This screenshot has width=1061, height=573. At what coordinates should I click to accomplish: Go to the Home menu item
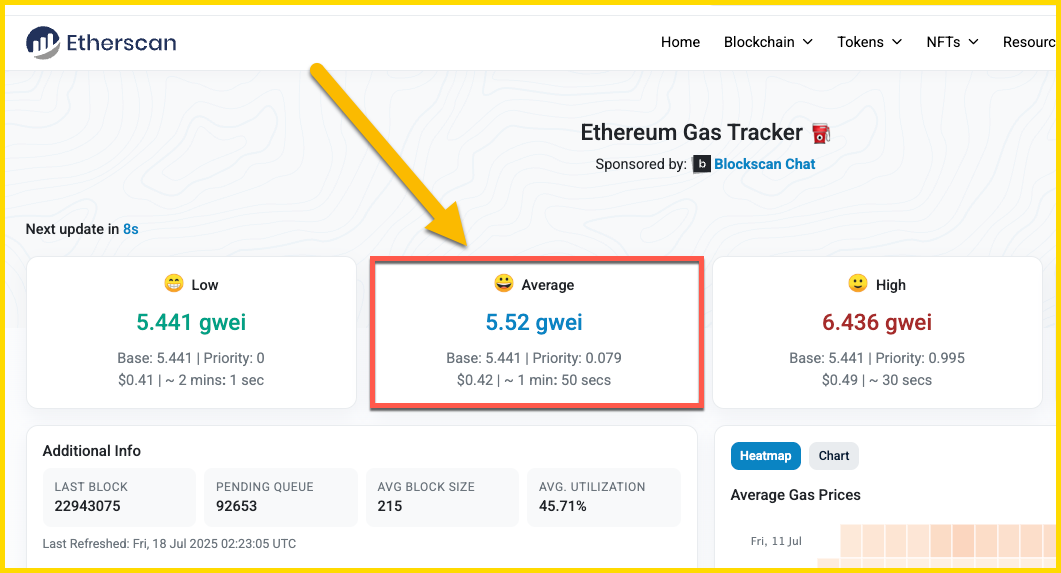(680, 42)
